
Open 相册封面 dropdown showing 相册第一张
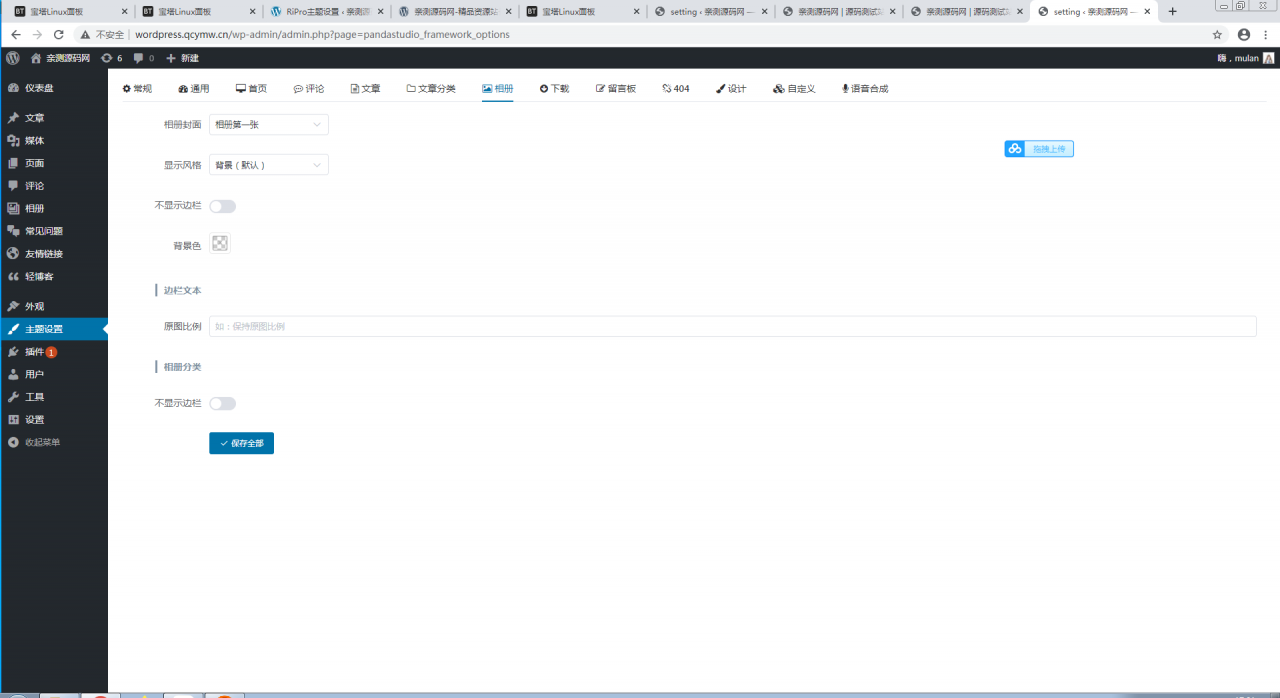[x=268, y=125]
